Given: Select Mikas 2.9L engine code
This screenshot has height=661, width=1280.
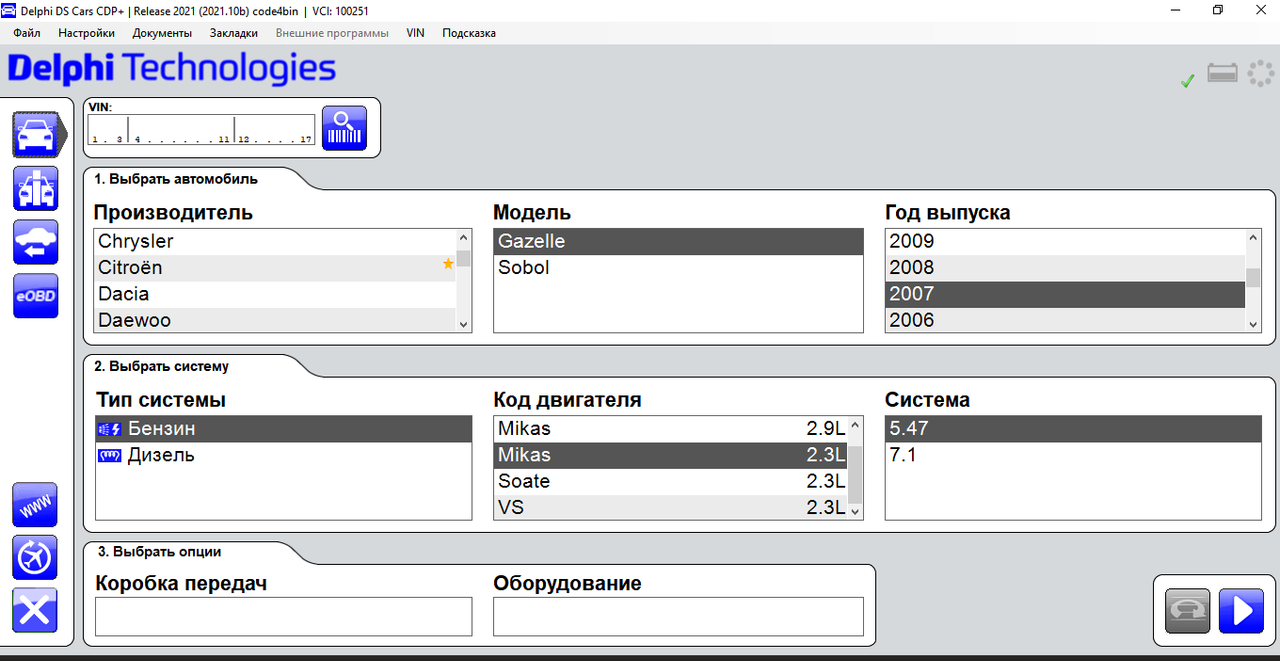Looking at the screenshot, I should coord(671,429).
